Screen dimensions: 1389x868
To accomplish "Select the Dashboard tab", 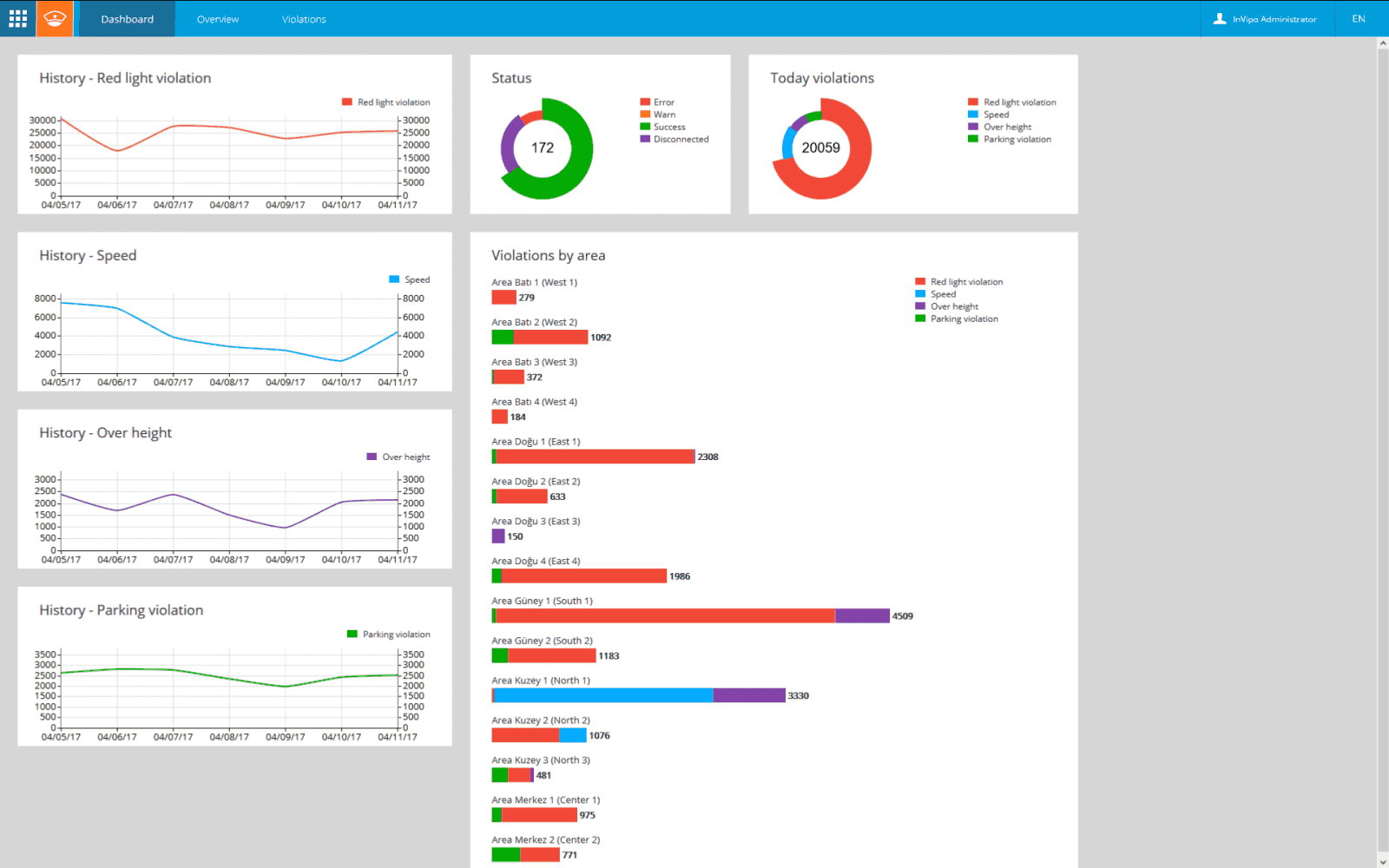I will (x=127, y=19).
